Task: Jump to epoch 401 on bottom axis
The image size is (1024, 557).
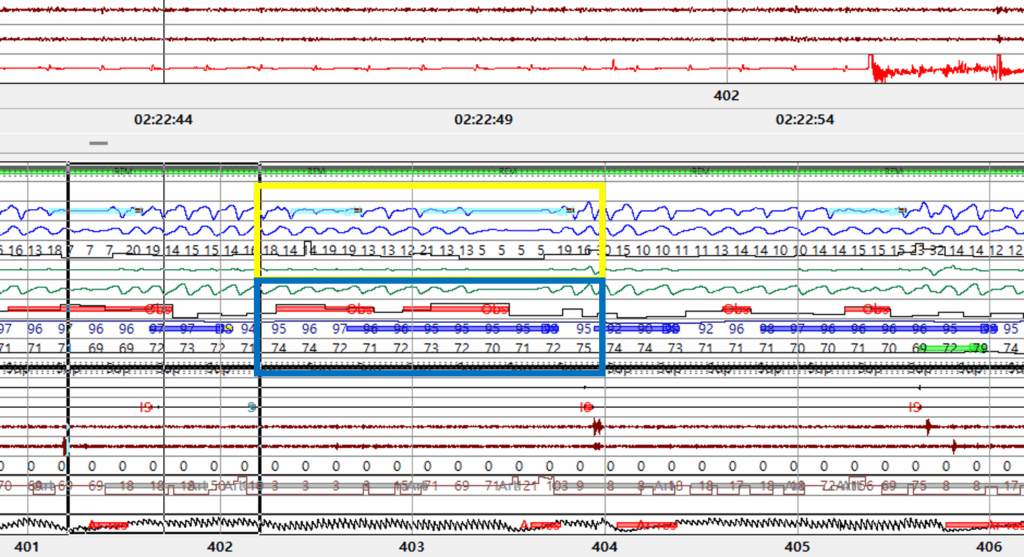Action: click(x=27, y=547)
